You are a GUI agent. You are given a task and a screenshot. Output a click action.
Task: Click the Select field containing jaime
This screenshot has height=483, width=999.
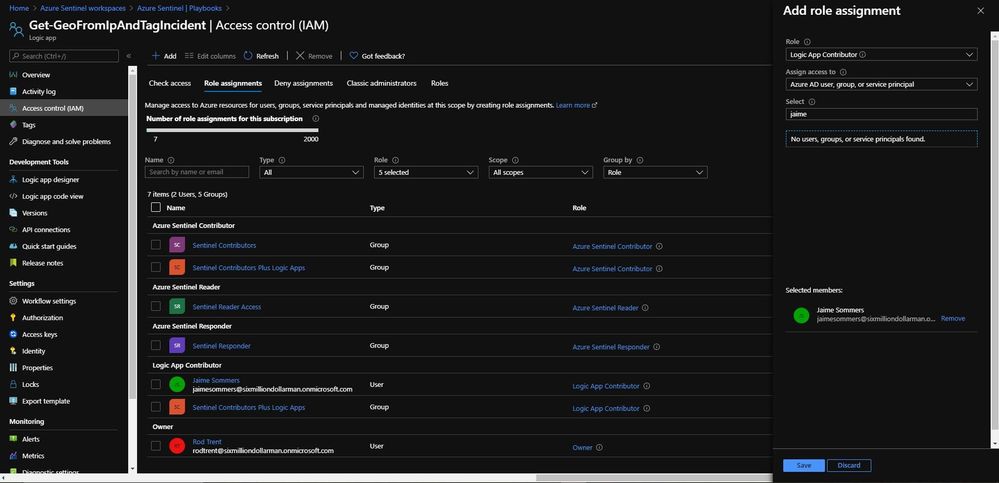coord(881,114)
